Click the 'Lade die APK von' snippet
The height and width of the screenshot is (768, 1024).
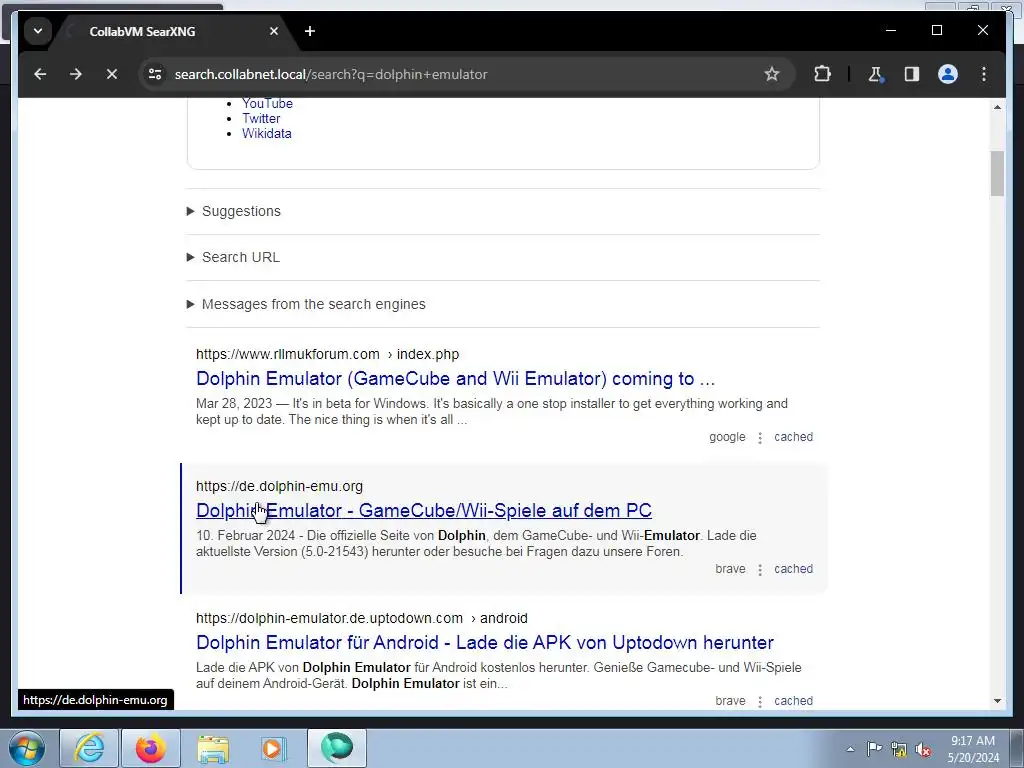coord(498,675)
